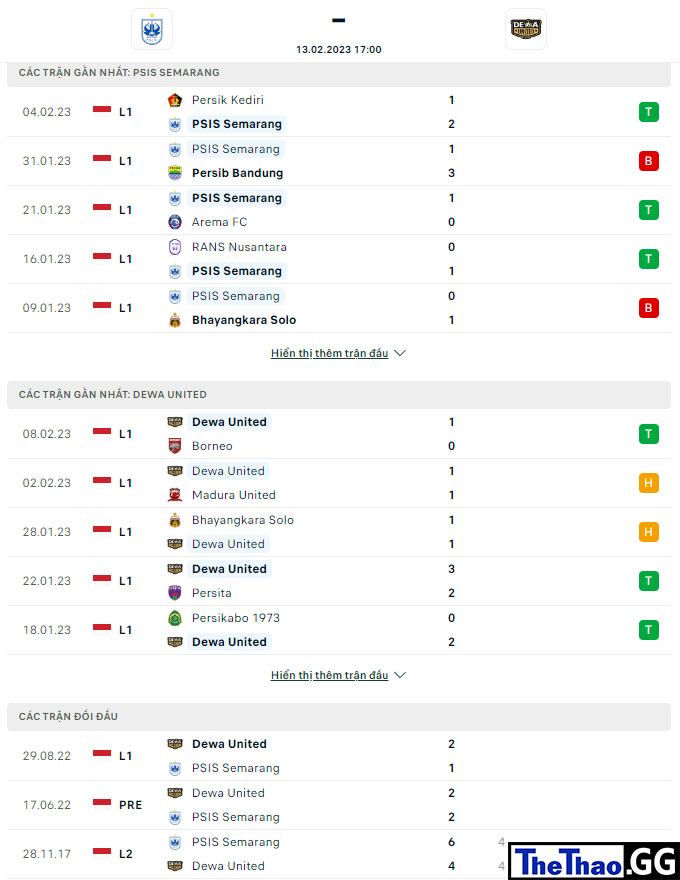Click the Persik Kediri team logo
The height and width of the screenshot is (880, 680).
pos(175,100)
